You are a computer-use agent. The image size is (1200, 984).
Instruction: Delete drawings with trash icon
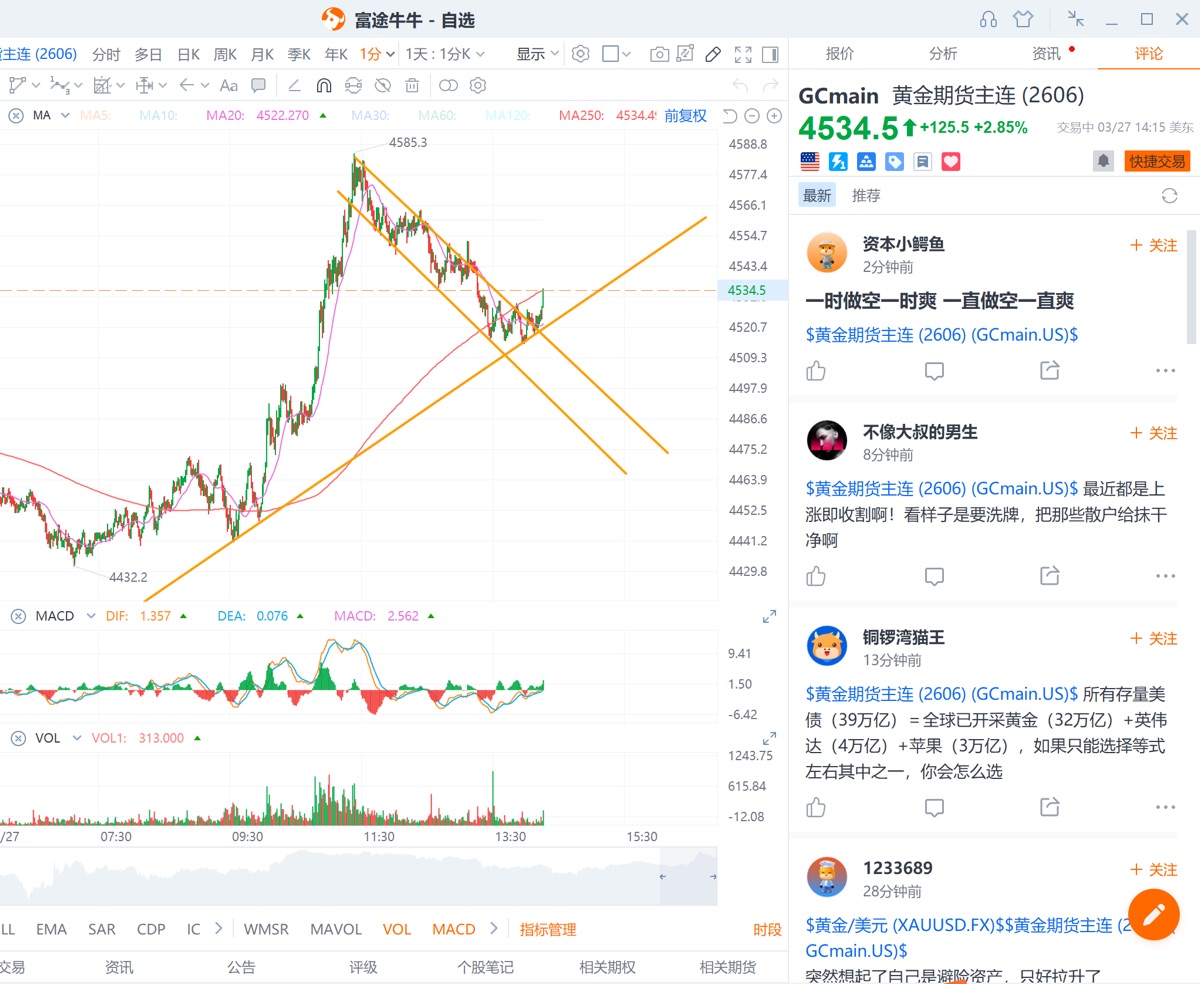point(412,85)
